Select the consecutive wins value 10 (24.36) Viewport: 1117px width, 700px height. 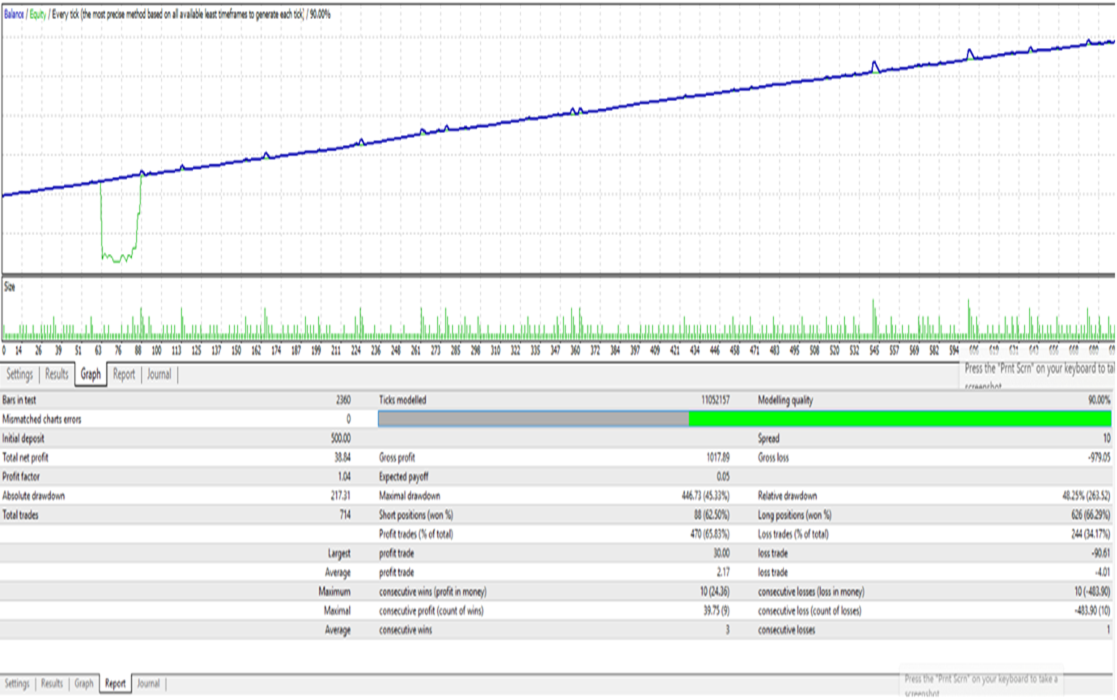715,592
